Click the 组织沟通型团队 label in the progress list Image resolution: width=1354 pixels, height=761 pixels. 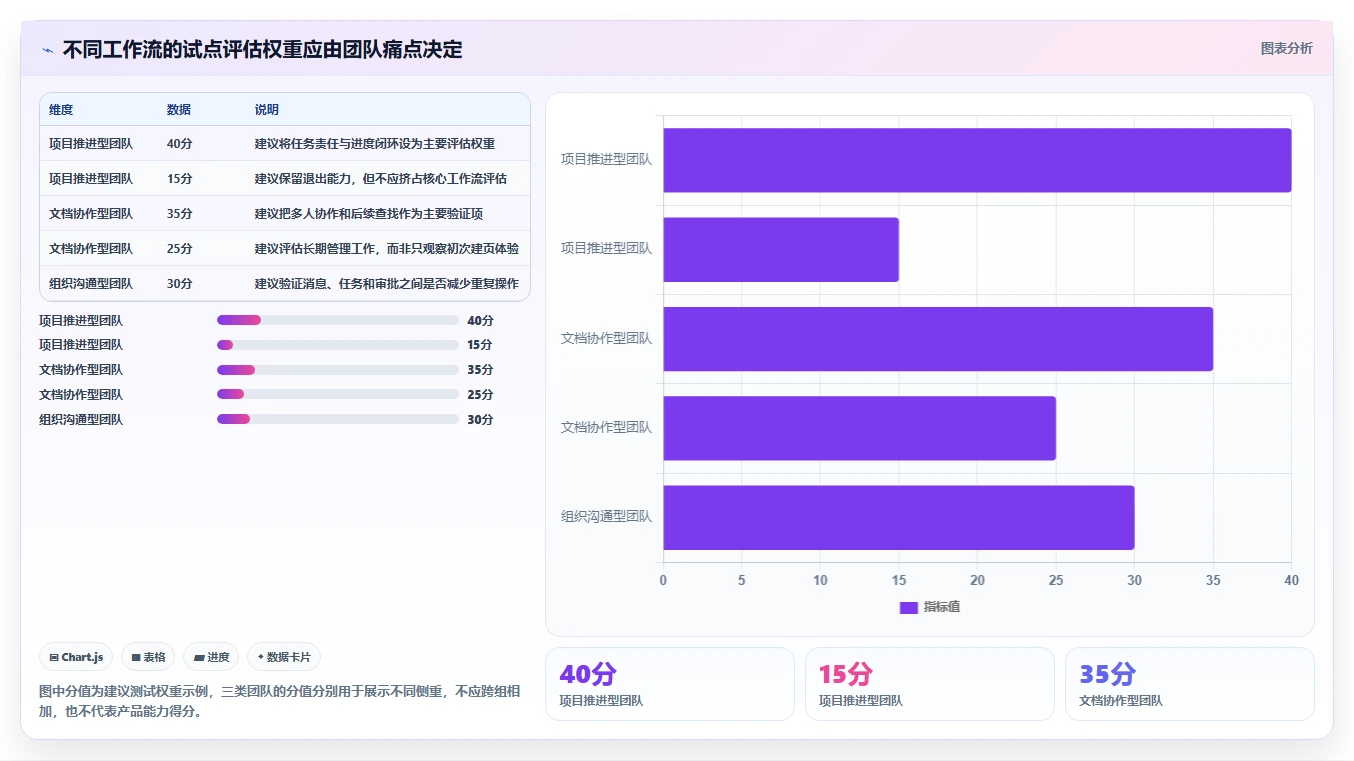(x=81, y=420)
